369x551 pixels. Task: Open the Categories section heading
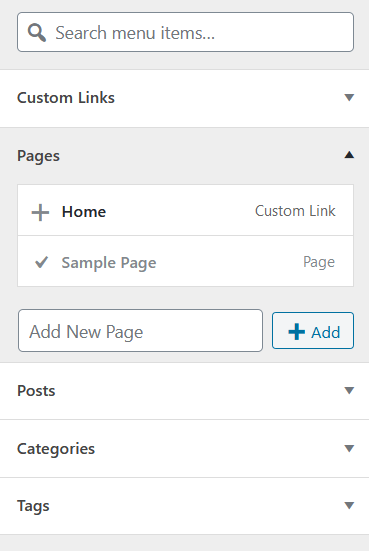[56, 449]
